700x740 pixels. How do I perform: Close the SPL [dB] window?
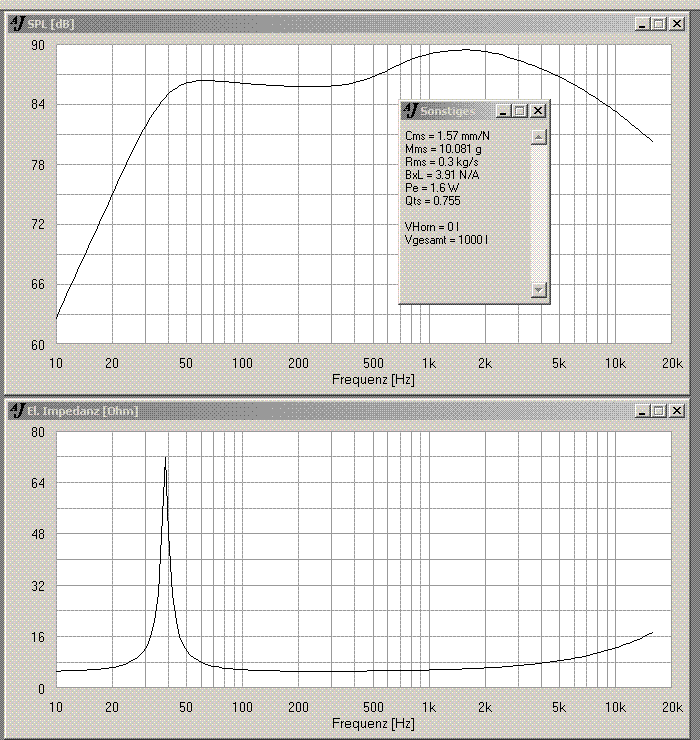tap(676, 24)
